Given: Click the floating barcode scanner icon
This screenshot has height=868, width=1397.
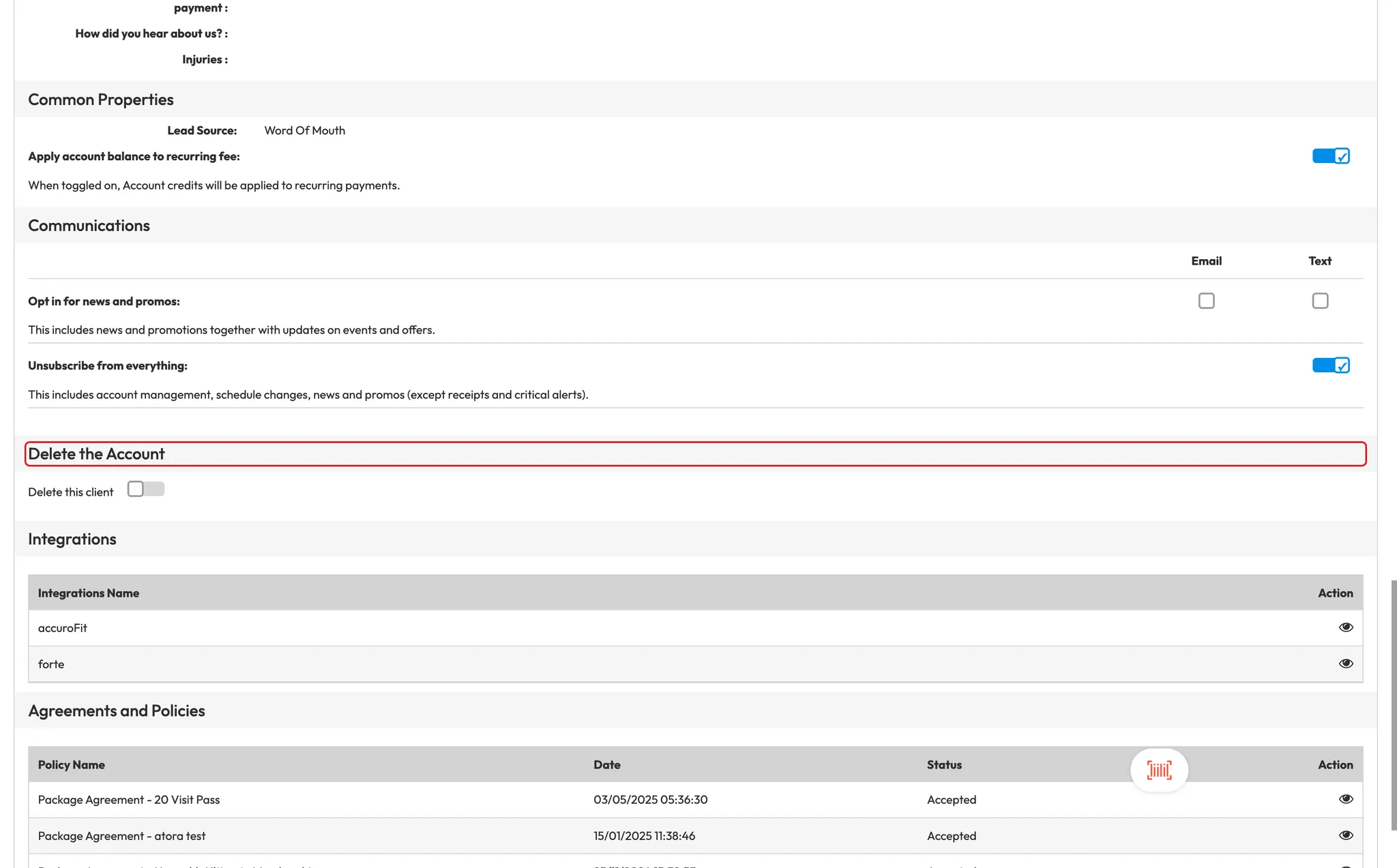Looking at the screenshot, I should [1159, 770].
